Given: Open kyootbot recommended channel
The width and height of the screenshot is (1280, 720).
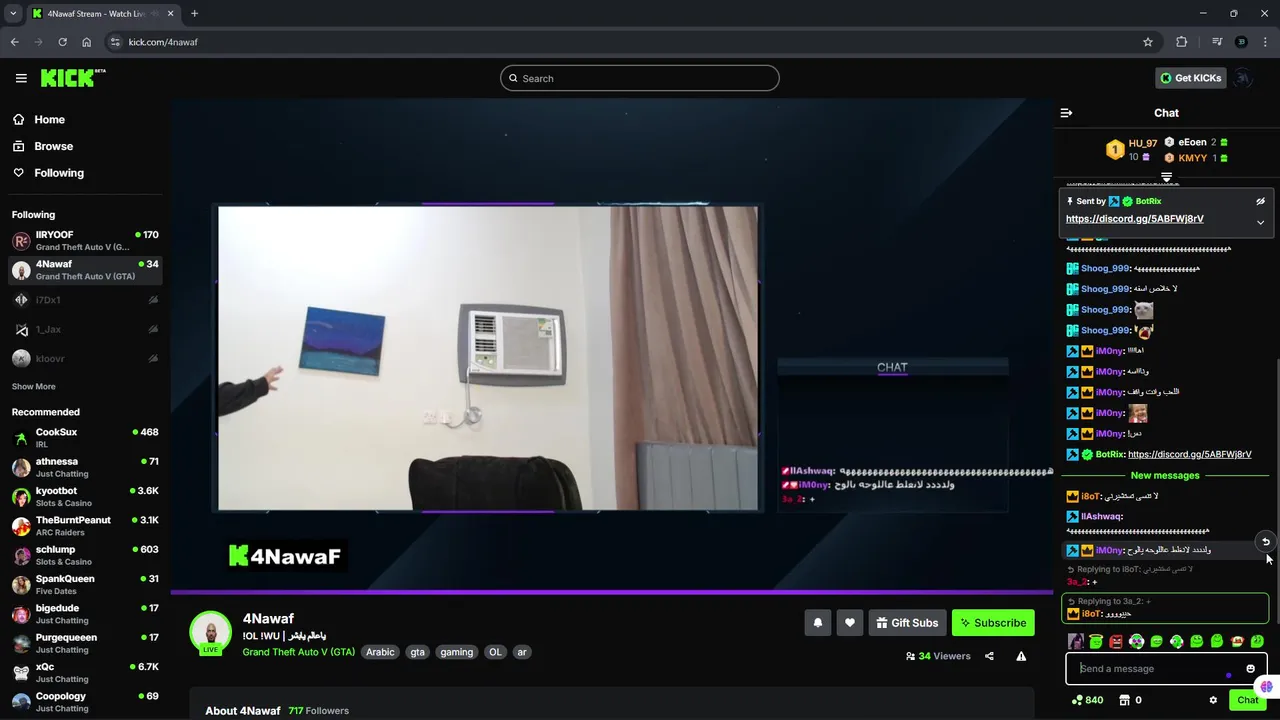Looking at the screenshot, I should (85, 497).
